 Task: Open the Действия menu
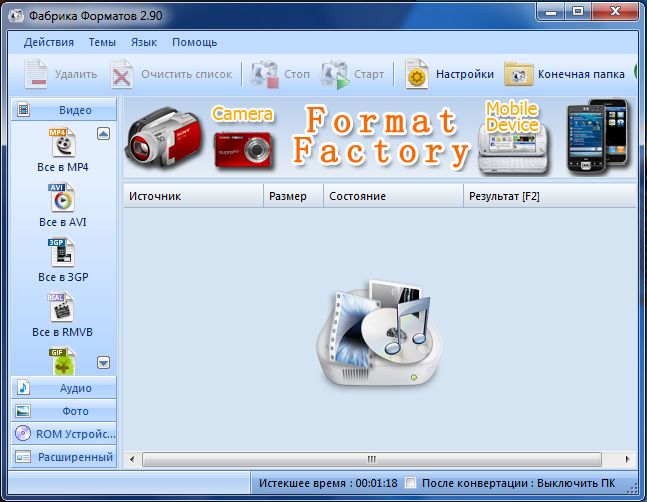(49, 42)
